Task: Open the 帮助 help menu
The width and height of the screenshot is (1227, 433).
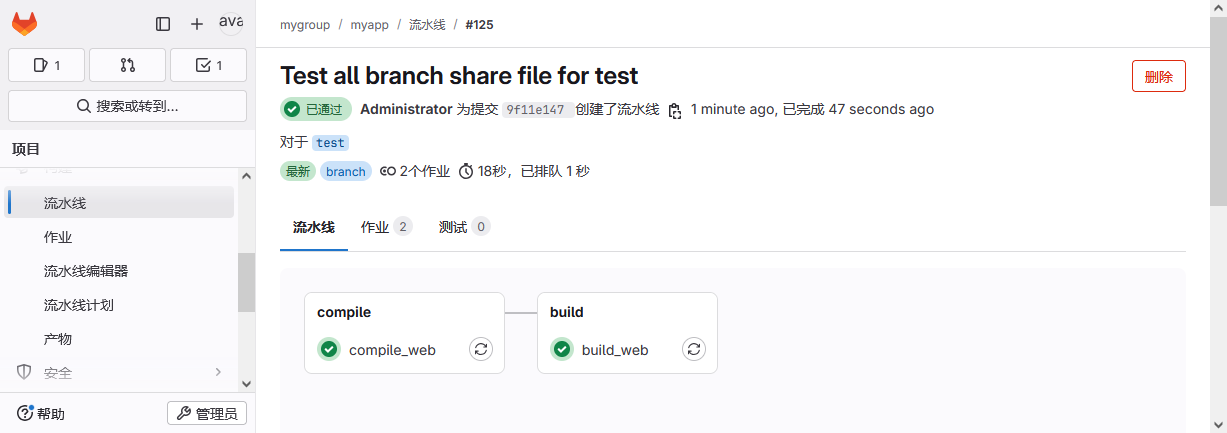Action: click(41, 413)
